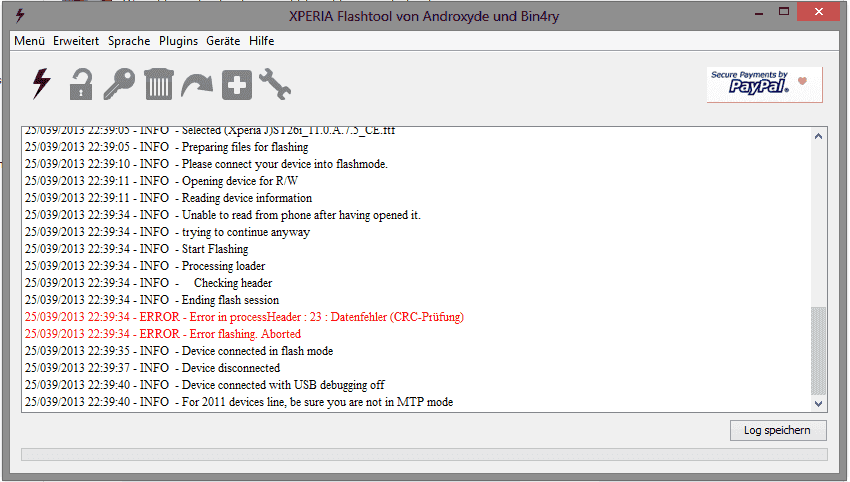The width and height of the screenshot is (850, 482).
Task: Click the trash can cleaner icon
Action: 159,84
